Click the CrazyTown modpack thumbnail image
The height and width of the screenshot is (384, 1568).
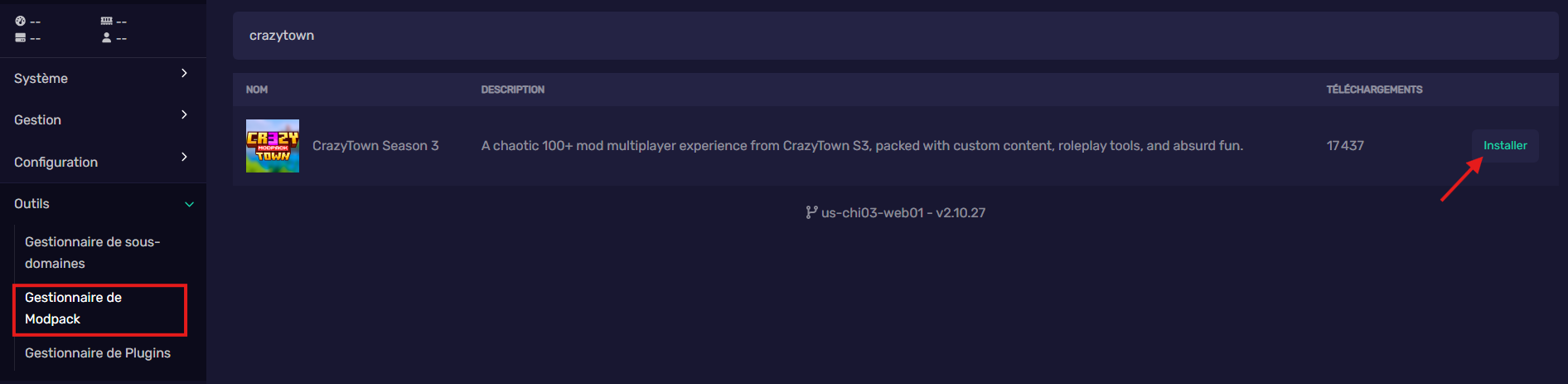[x=273, y=146]
